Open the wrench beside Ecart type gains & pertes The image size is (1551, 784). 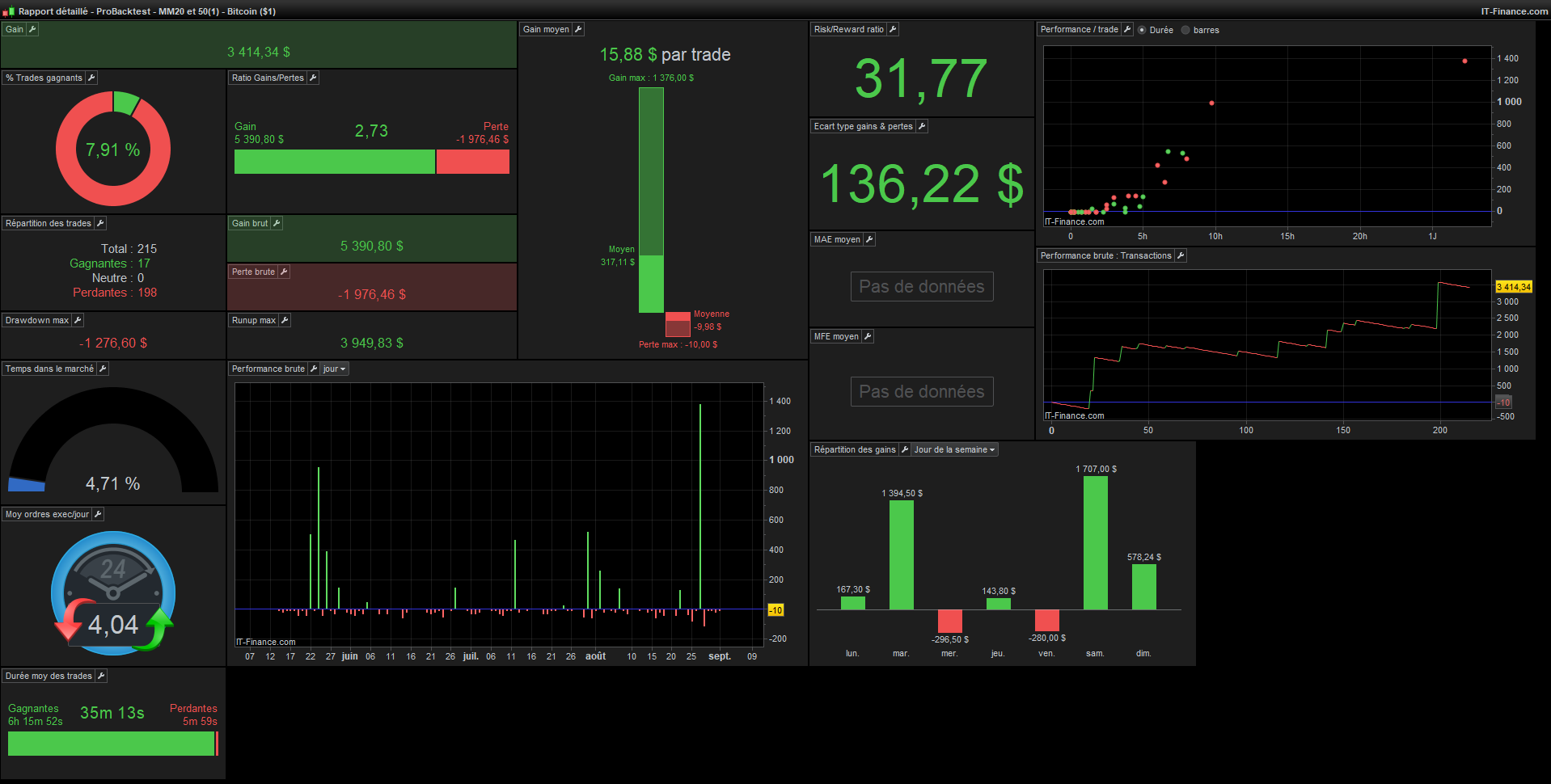click(922, 126)
